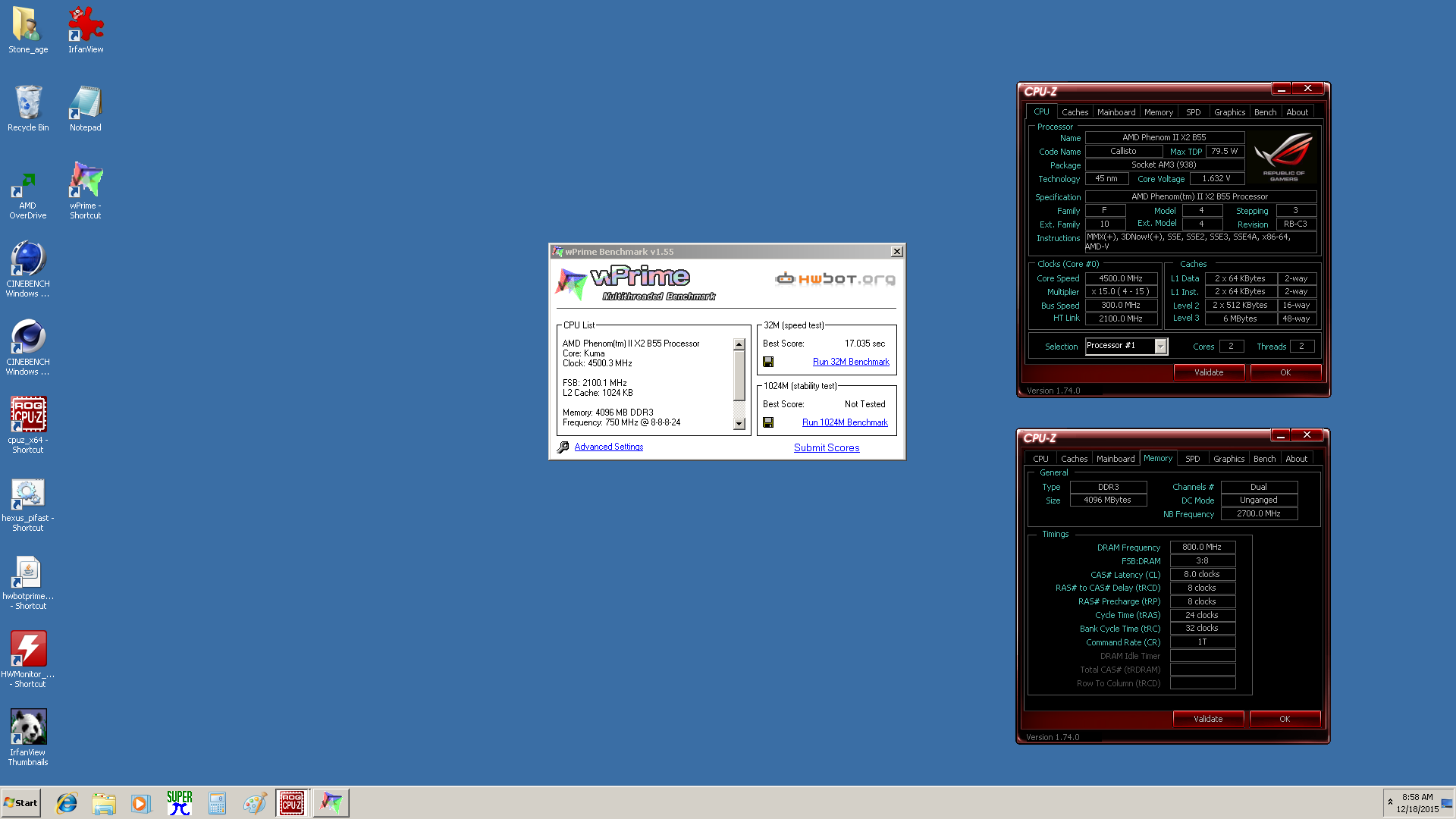Viewport: 1456px width, 819px height.
Task: Click OK in upper CPU-Z window
Action: tap(1285, 372)
